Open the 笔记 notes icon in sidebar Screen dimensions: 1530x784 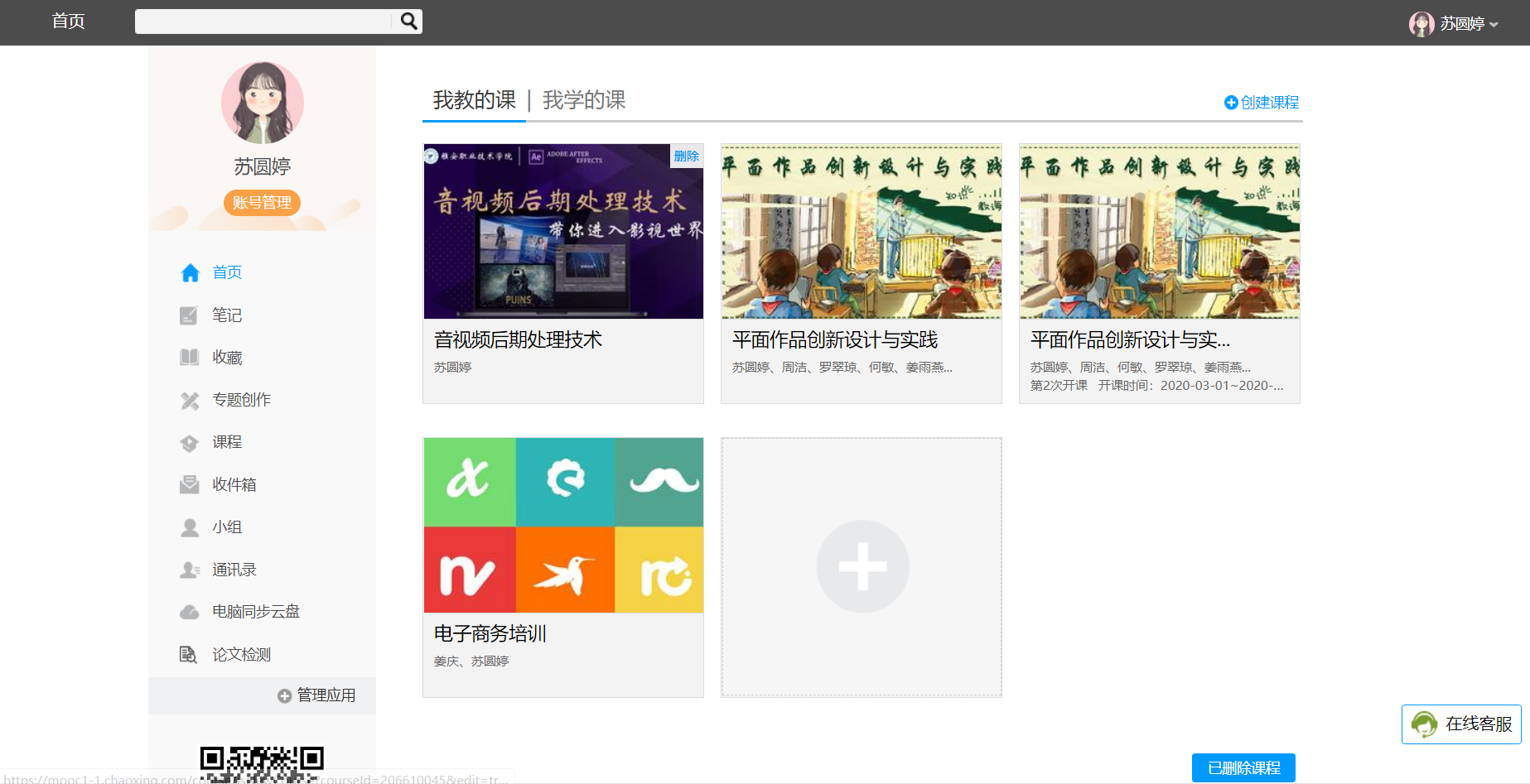point(190,315)
